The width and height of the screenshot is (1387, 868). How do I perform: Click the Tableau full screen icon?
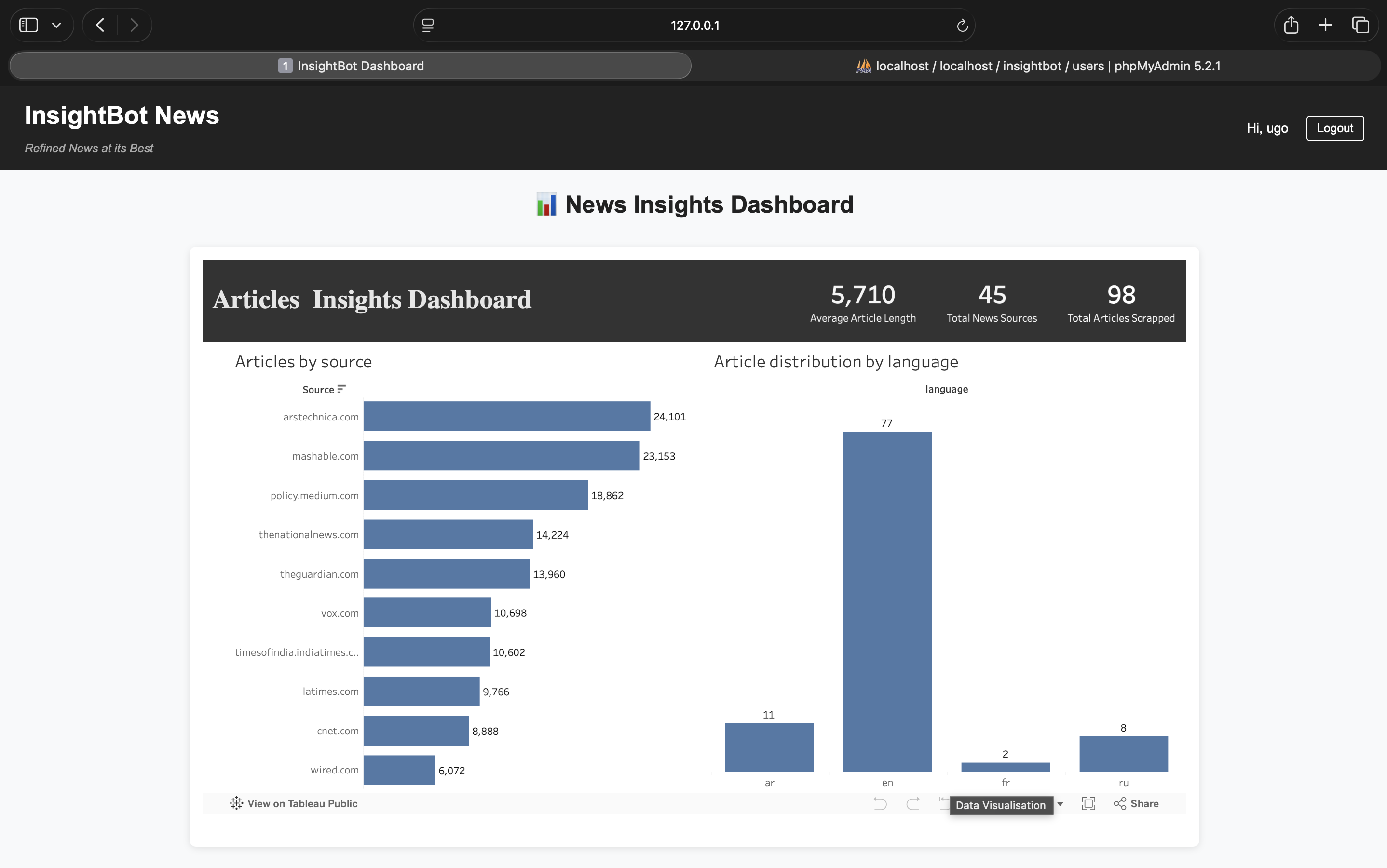pos(1088,804)
